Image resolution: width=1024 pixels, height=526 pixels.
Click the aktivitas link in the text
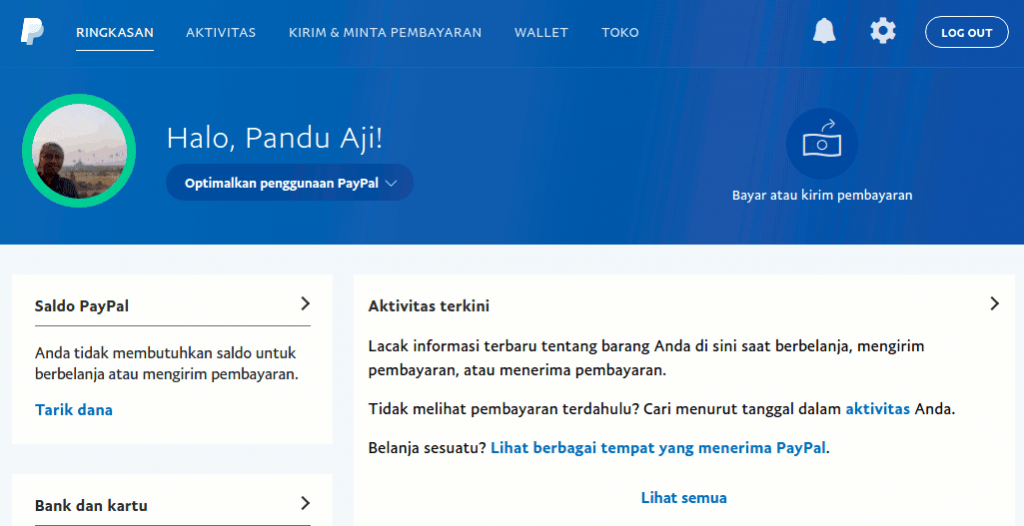pos(878,409)
